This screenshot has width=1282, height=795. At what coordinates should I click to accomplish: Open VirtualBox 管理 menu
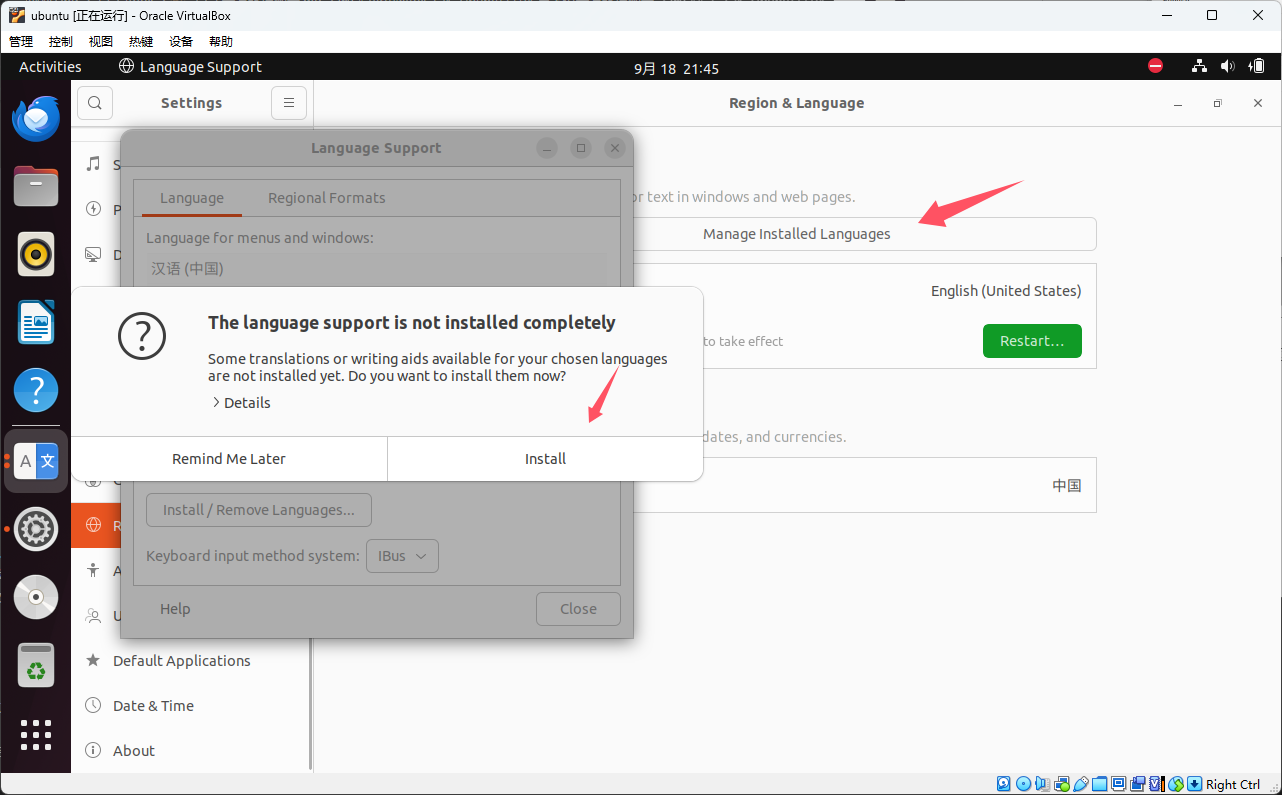click(21, 41)
